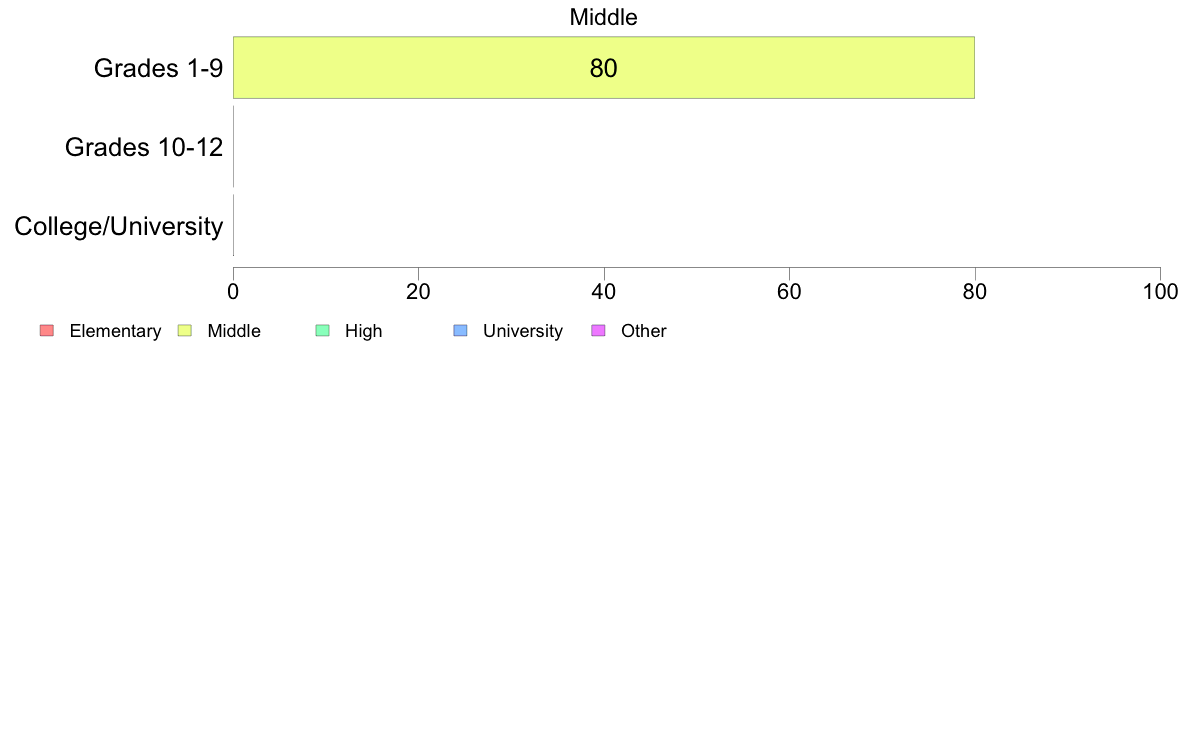The height and width of the screenshot is (736, 1188).
Task: Click the Middle yellow legend swatch
Action: coord(185,330)
